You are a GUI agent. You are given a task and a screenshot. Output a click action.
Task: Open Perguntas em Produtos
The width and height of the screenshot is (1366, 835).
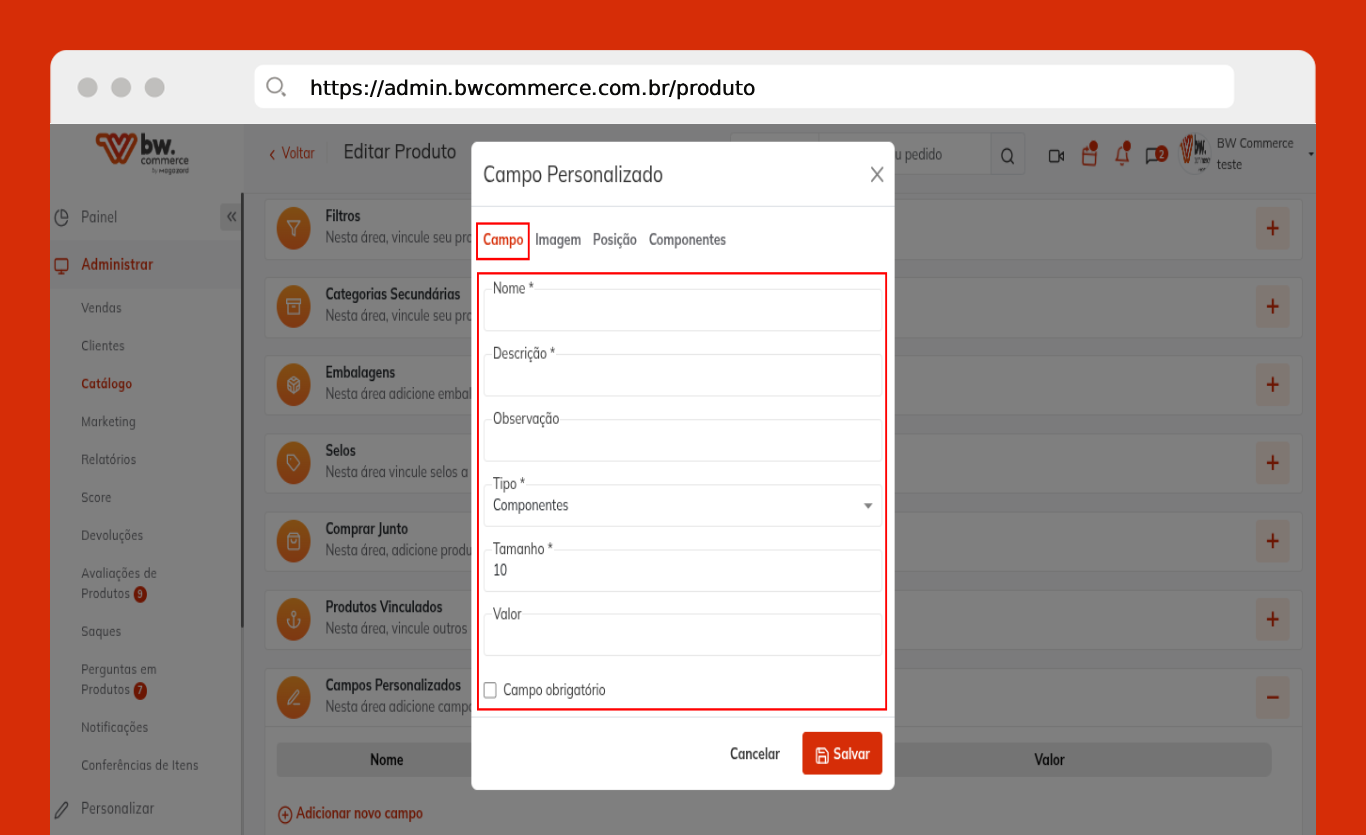pyautogui.click(x=119, y=680)
